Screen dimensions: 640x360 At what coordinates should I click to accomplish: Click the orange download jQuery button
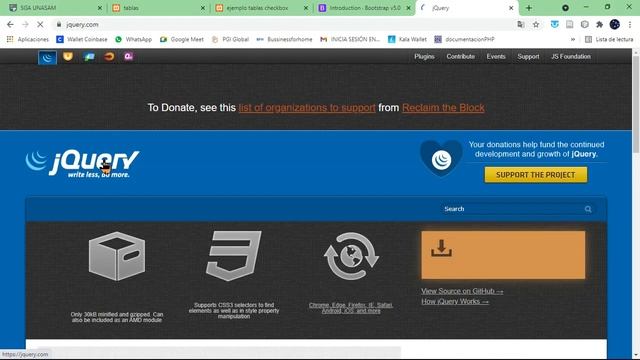pos(503,255)
